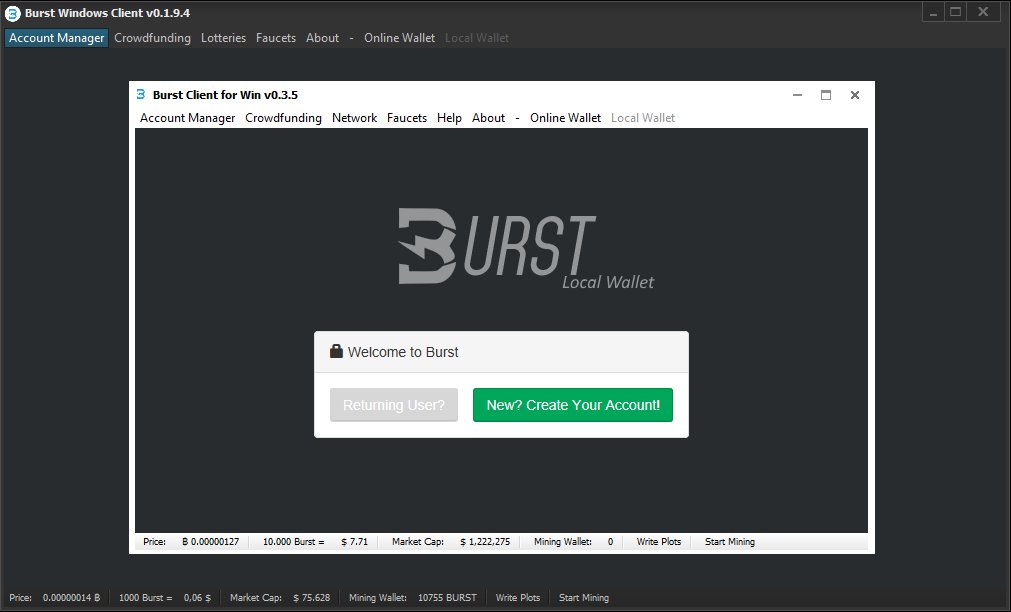Open Crowdfunding in the Burst Client for Win window
The height and width of the screenshot is (612, 1011).
pyautogui.click(x=283, y=118)
